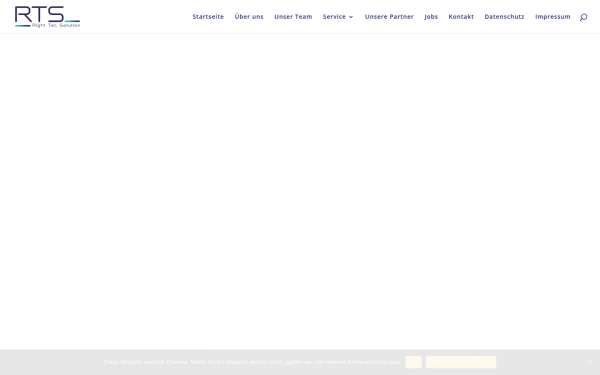Dismiss cookie banner with X icon
Screen dimensions: 600x375
click(590, 362)
